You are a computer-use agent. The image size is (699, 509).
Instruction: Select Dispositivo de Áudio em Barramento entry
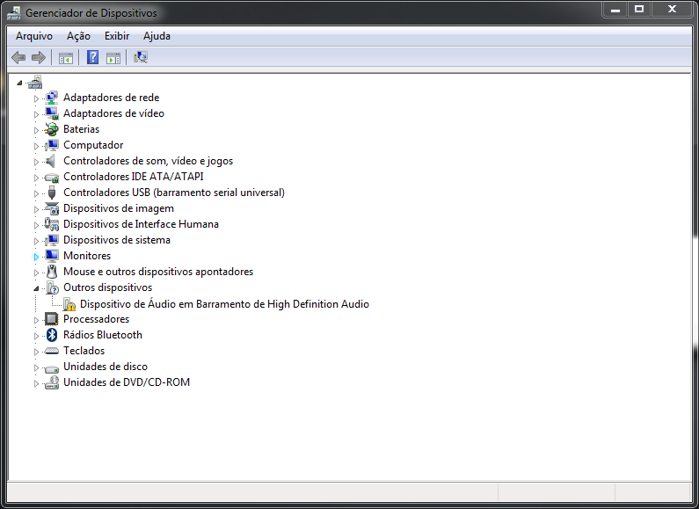[x=224, y=304]
